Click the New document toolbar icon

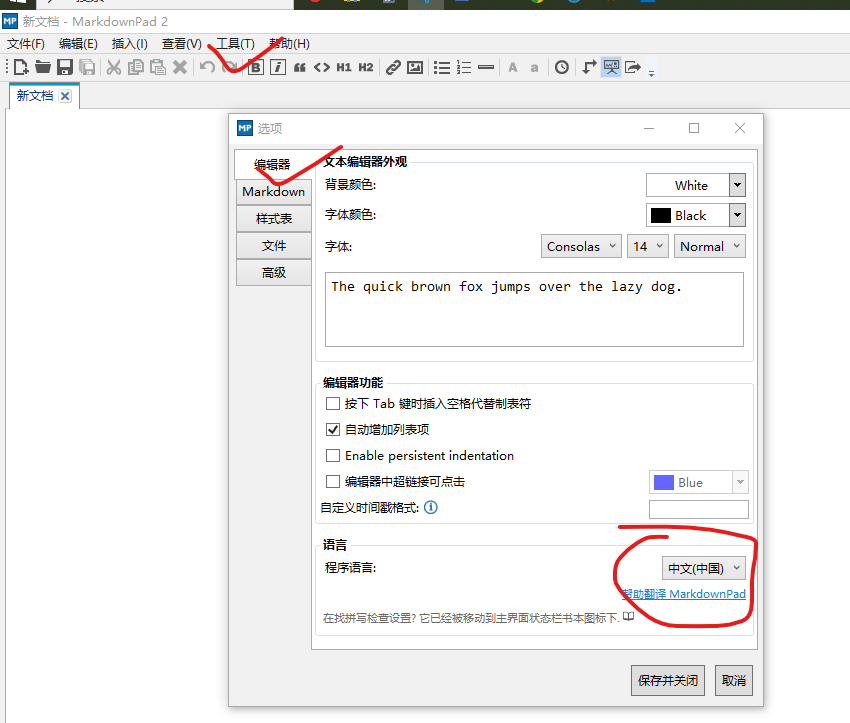(21, 67)
